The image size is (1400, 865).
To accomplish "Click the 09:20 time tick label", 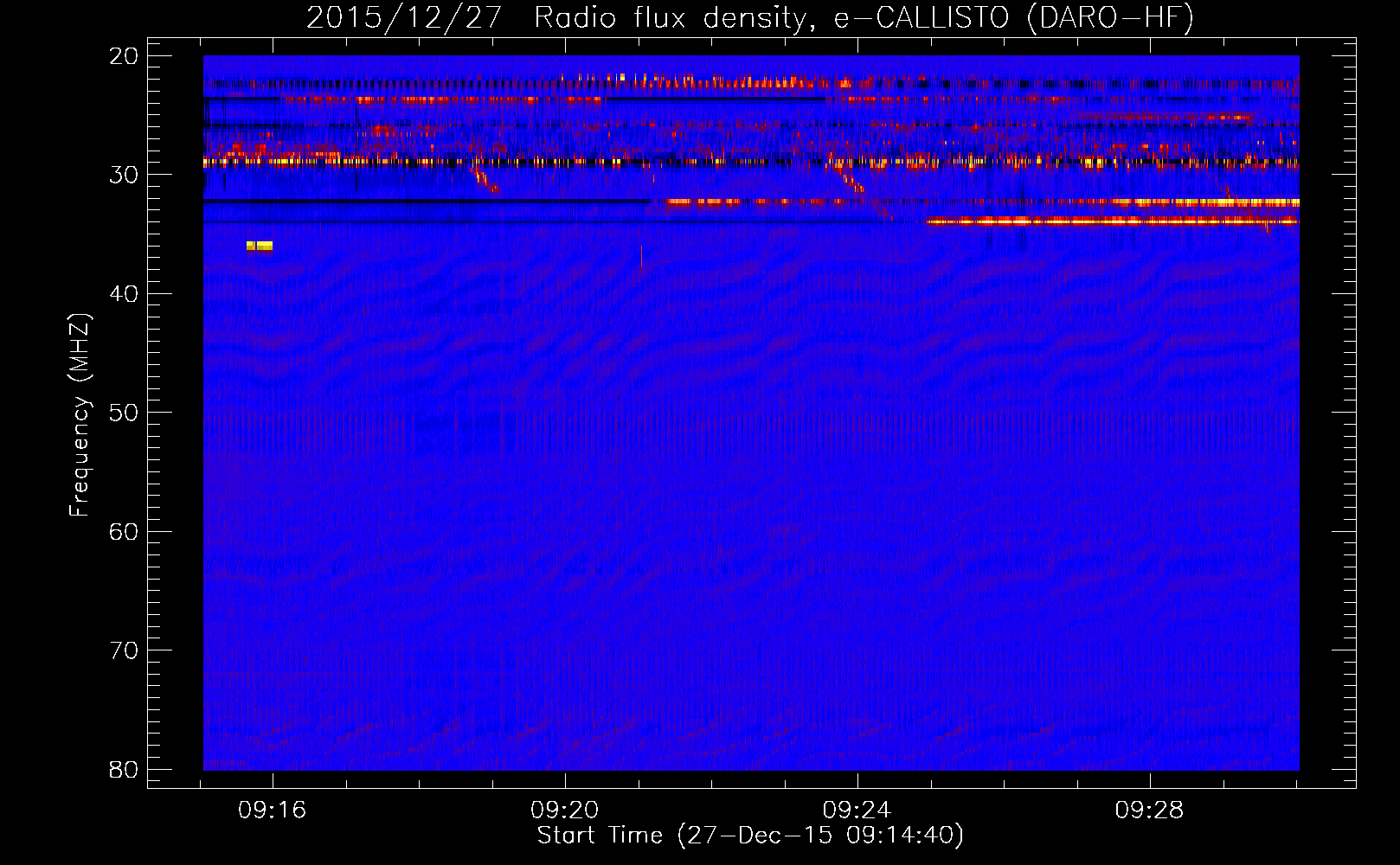I will [565, 811].
